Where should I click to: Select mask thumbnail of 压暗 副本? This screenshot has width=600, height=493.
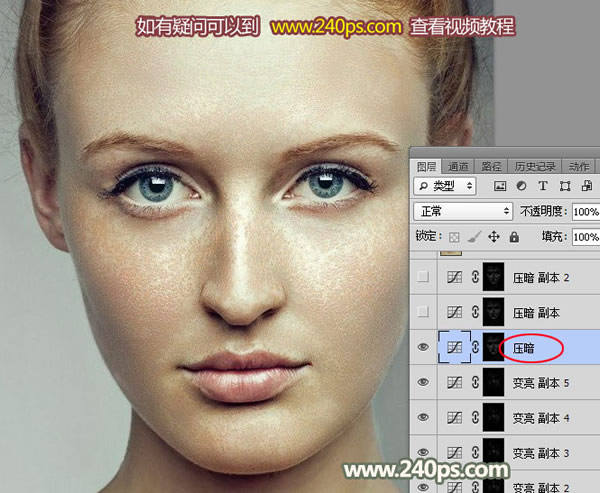pyautogui.click(x=493, y=312)
